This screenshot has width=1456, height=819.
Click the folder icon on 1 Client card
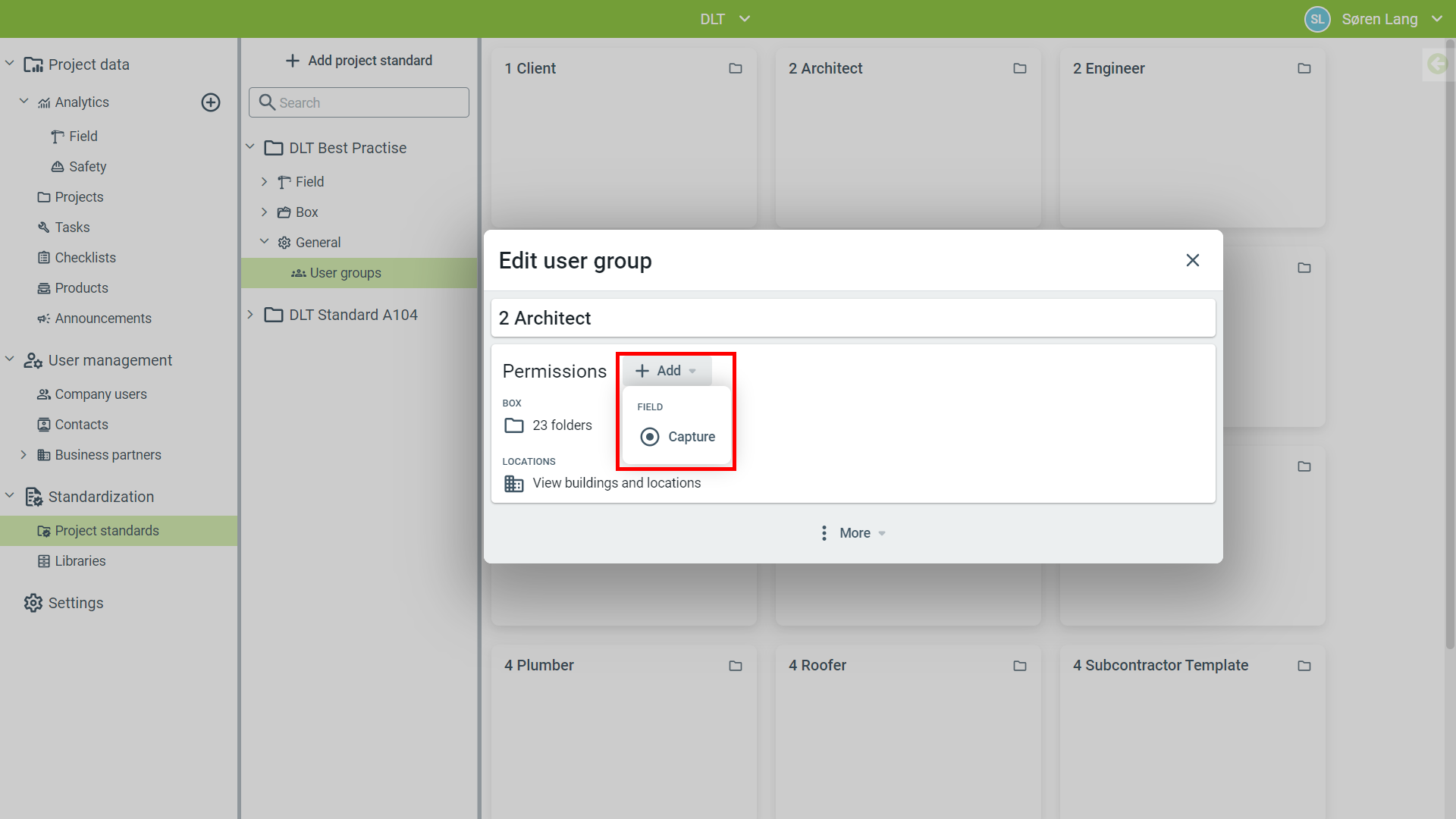pyautogui.click(x=735, y=68)
